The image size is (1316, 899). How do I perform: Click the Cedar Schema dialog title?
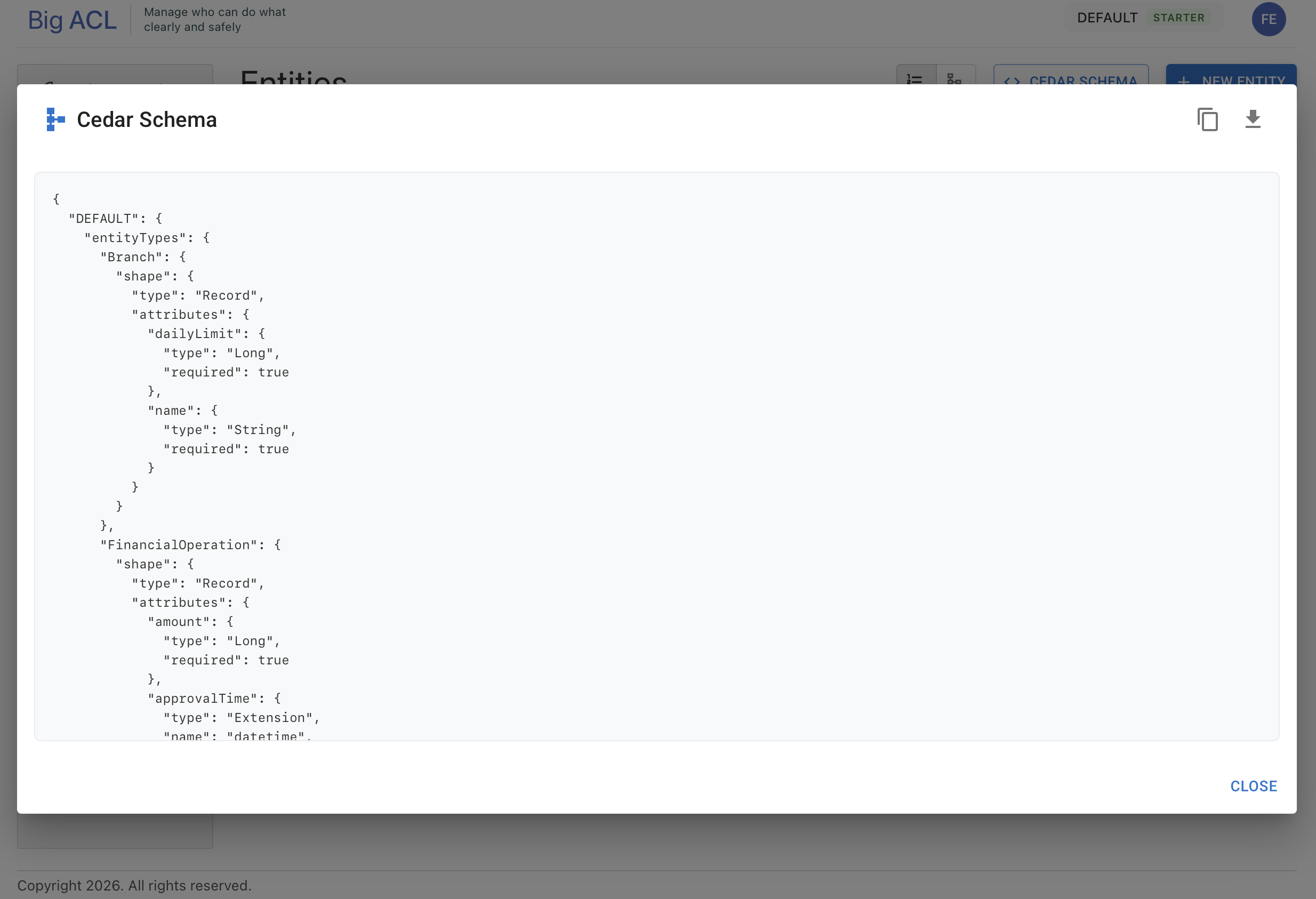147,120
